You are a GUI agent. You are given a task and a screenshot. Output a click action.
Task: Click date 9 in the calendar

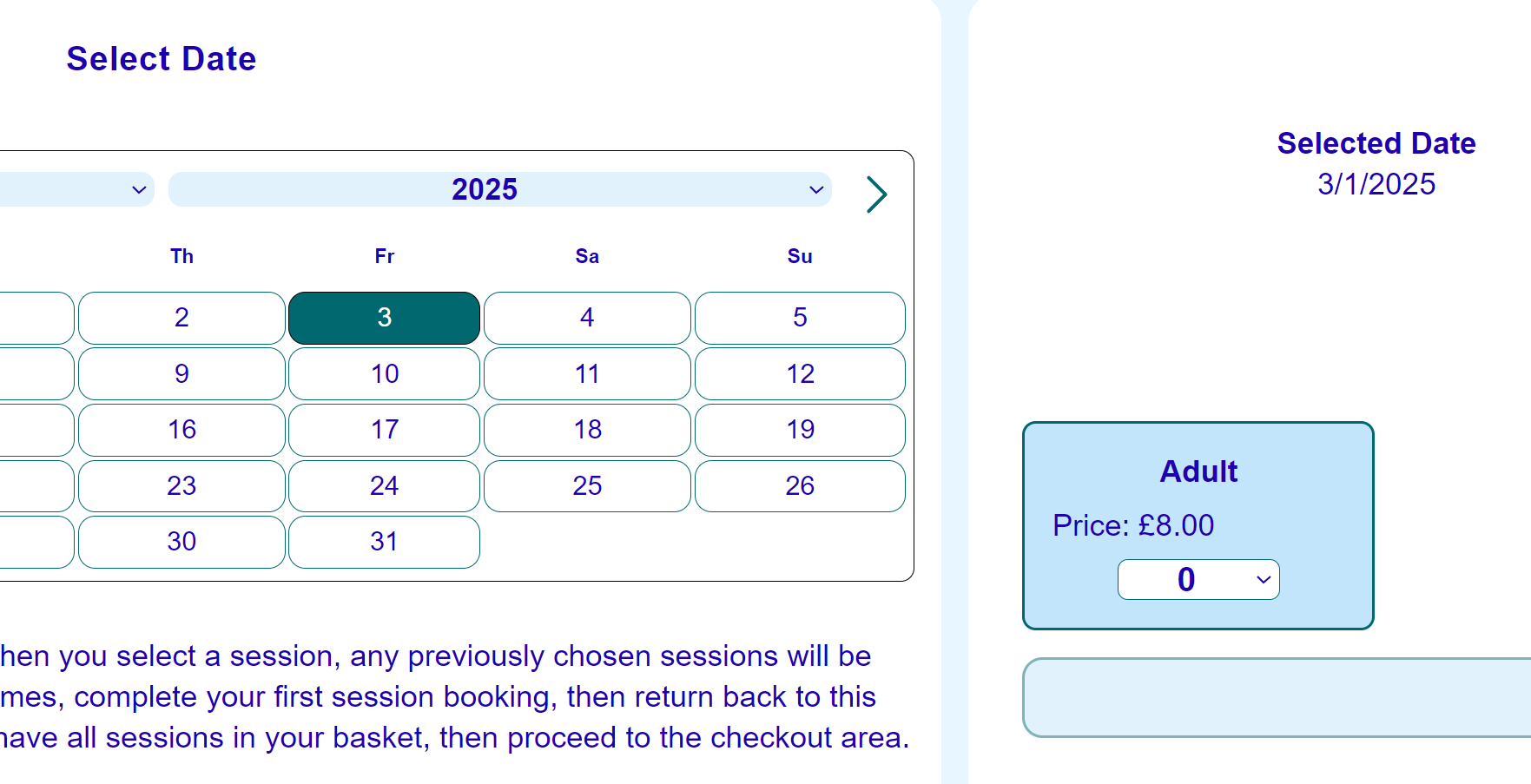pyautogui.click(x=181, y=374)
